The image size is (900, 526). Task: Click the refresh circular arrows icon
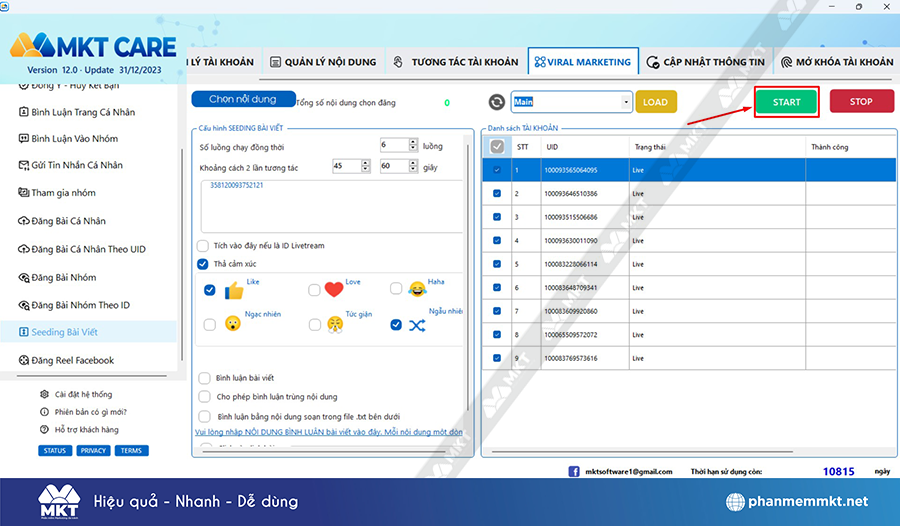496,102
